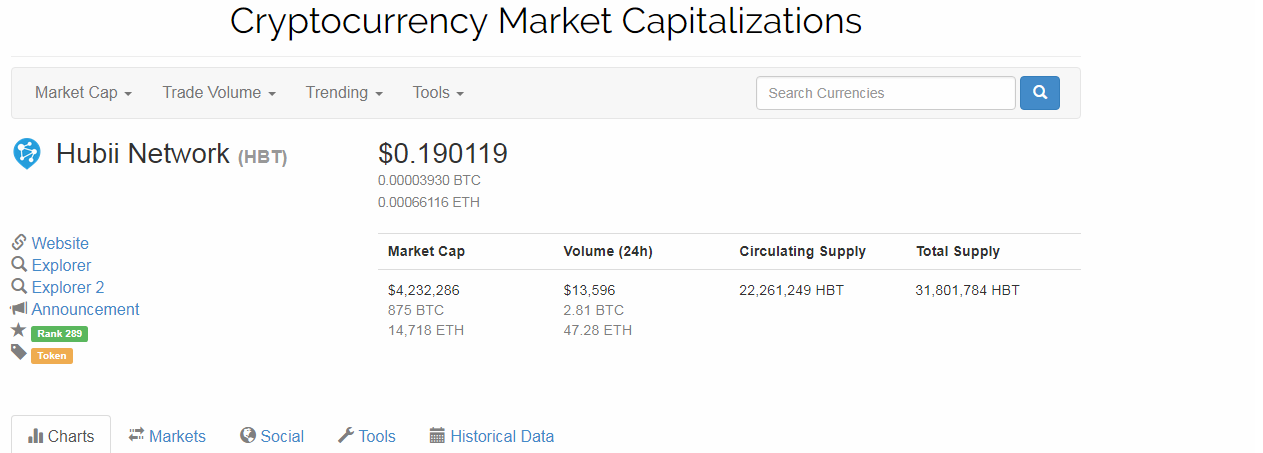Open the Explorer link
This screenshot has width=1263, height=453.
coord(61,265)
